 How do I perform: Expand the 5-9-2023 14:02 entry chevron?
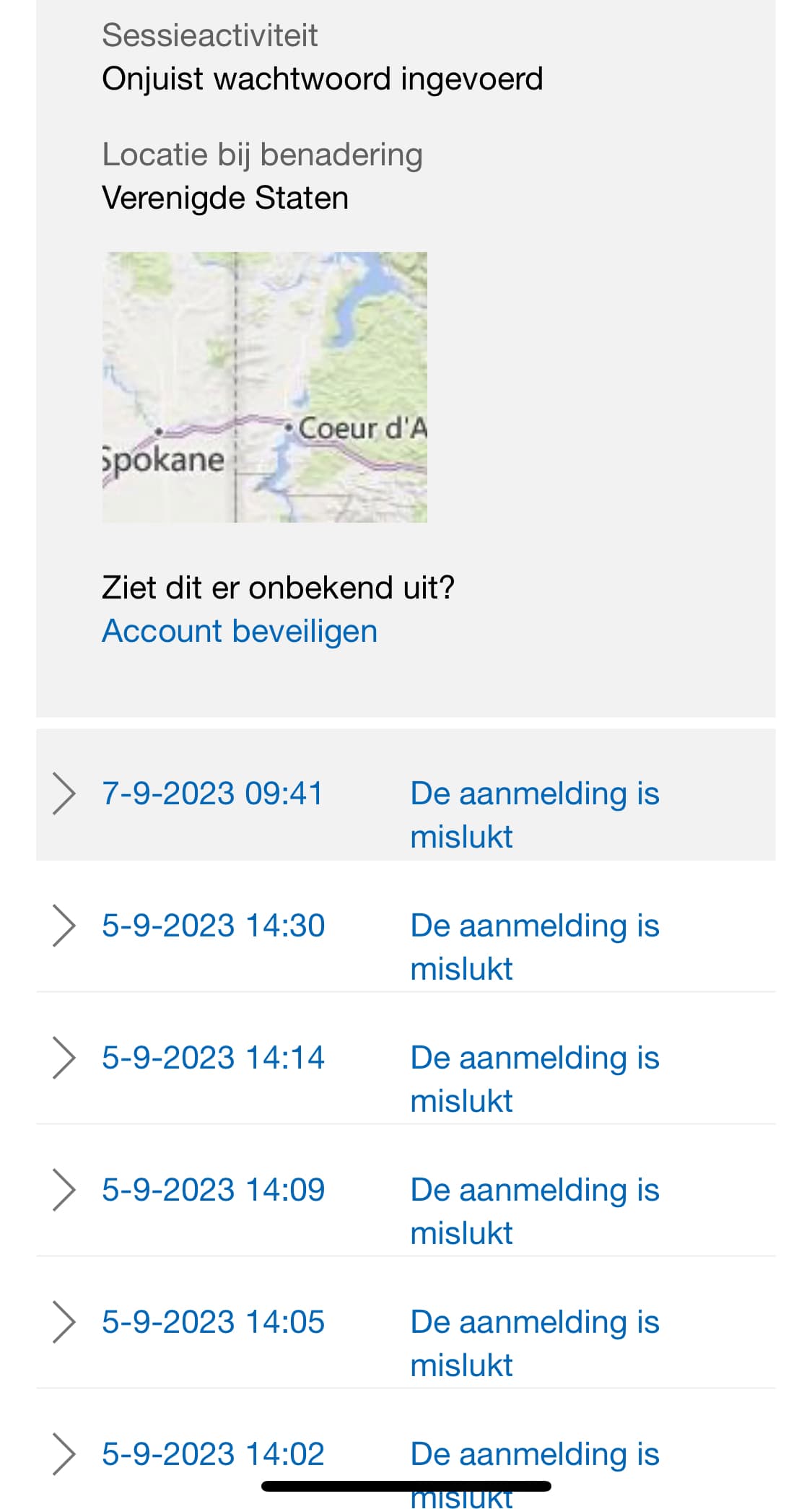64,1454
